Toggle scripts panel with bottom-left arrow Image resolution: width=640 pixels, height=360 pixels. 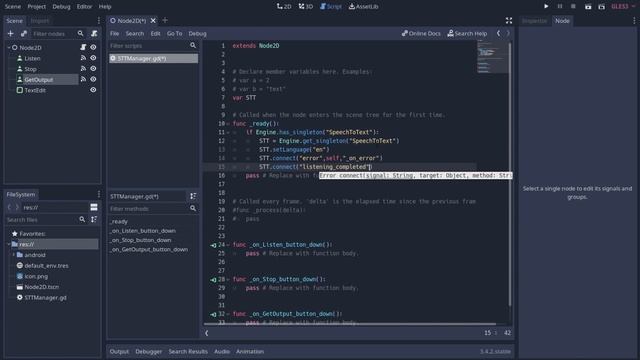pyautogui.click(x=207, y=333)
